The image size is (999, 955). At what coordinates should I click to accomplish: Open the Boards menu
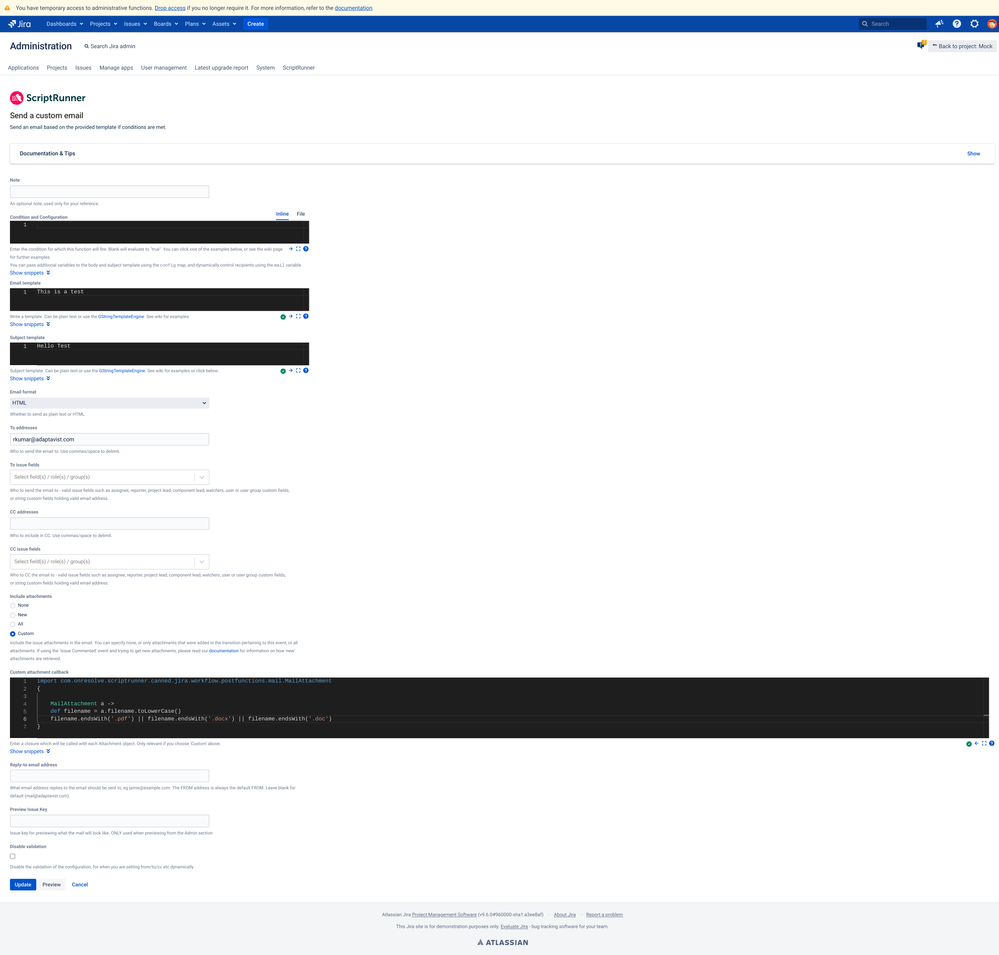pos(166,24)
